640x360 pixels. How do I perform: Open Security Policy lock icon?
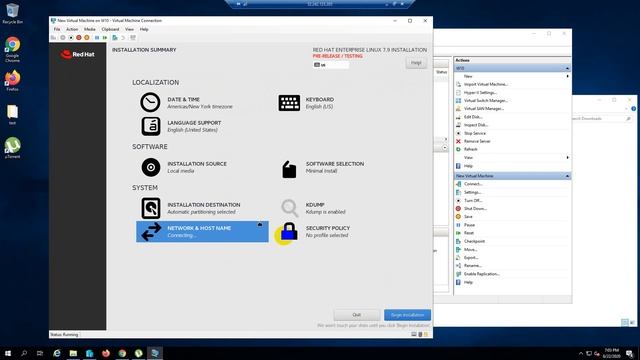[289, 231]
